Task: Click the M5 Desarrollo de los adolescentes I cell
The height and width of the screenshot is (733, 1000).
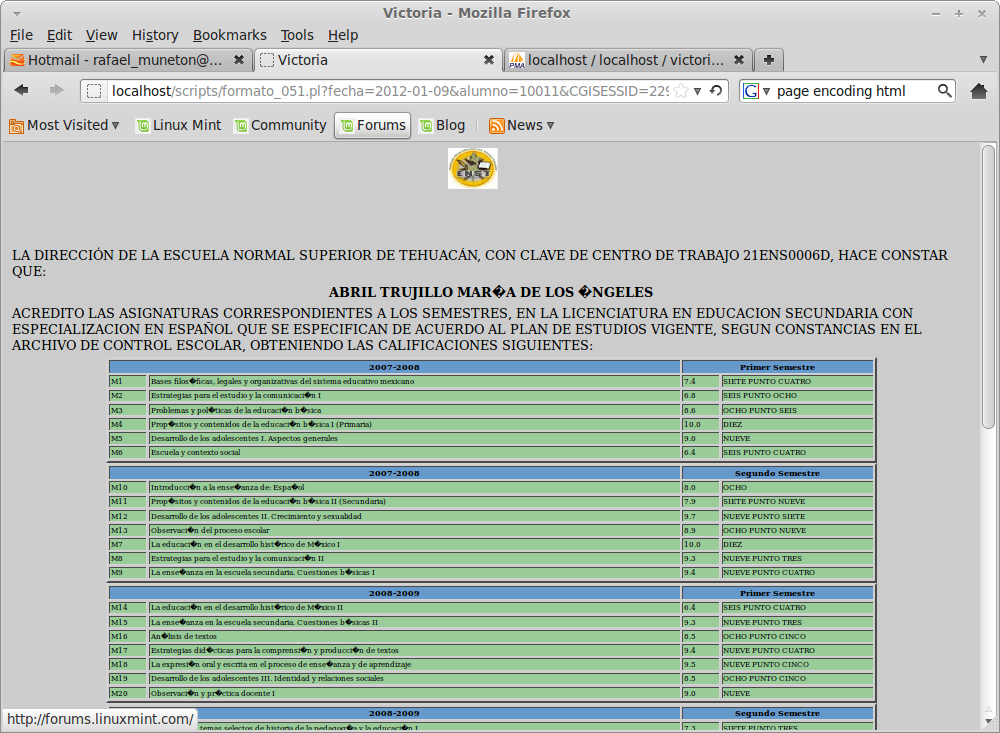Action: [415, 438]
